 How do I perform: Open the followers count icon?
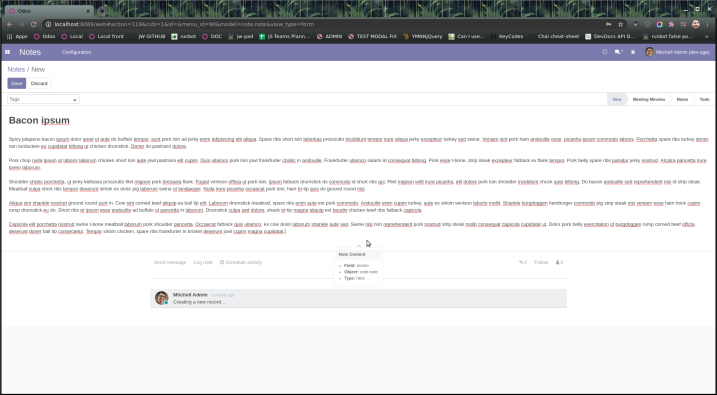pyautogui.click(x=559, y=262)
